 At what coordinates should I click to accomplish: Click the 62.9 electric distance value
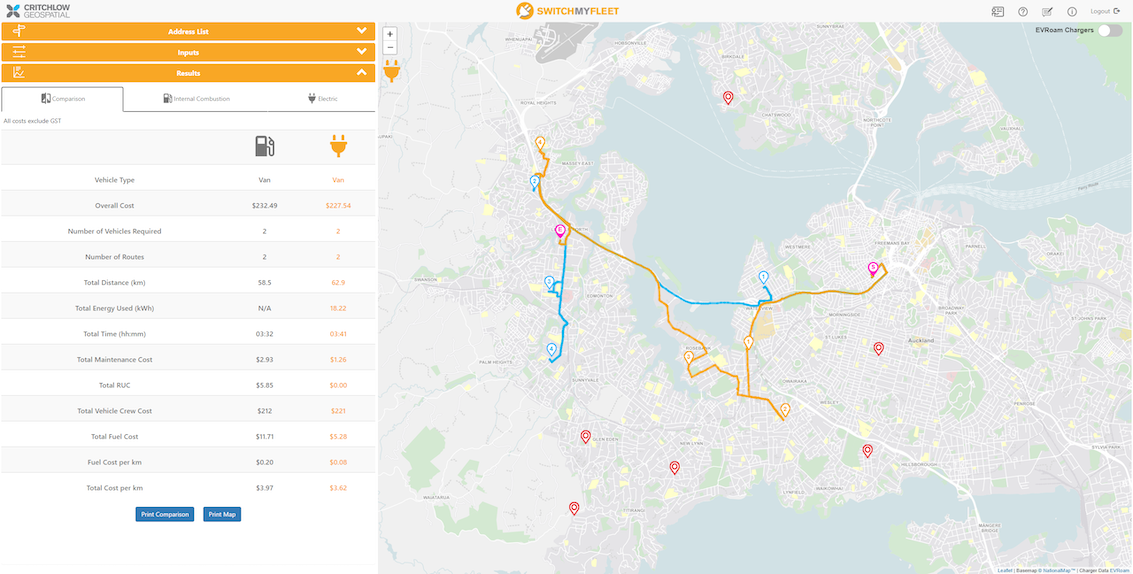pos(338,283)
